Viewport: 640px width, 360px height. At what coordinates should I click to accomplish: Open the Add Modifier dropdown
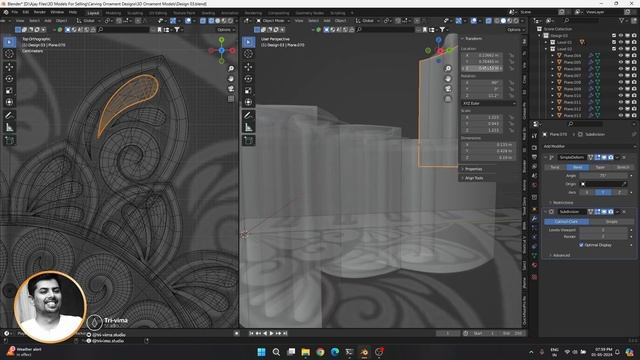tap(589, 146)
